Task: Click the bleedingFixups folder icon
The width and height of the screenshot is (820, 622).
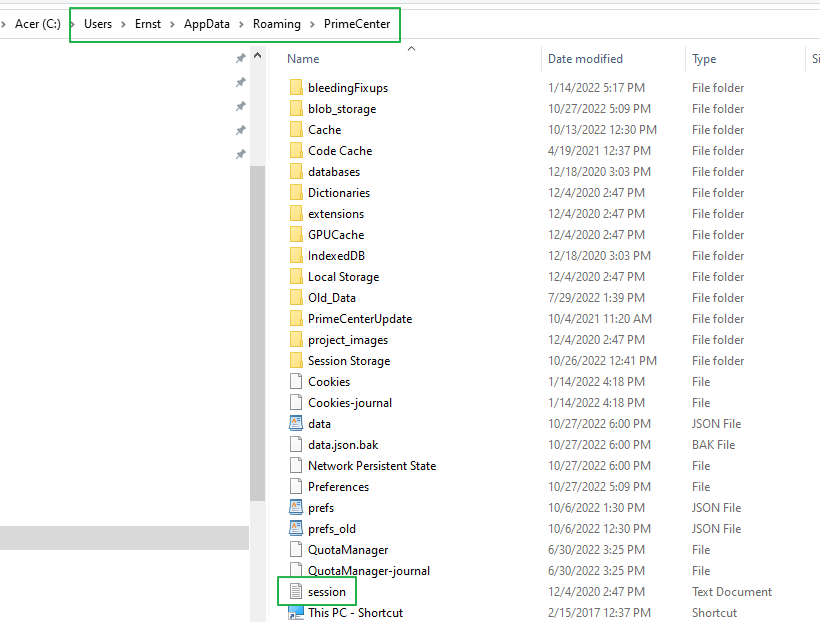Action: click(295, 88)
